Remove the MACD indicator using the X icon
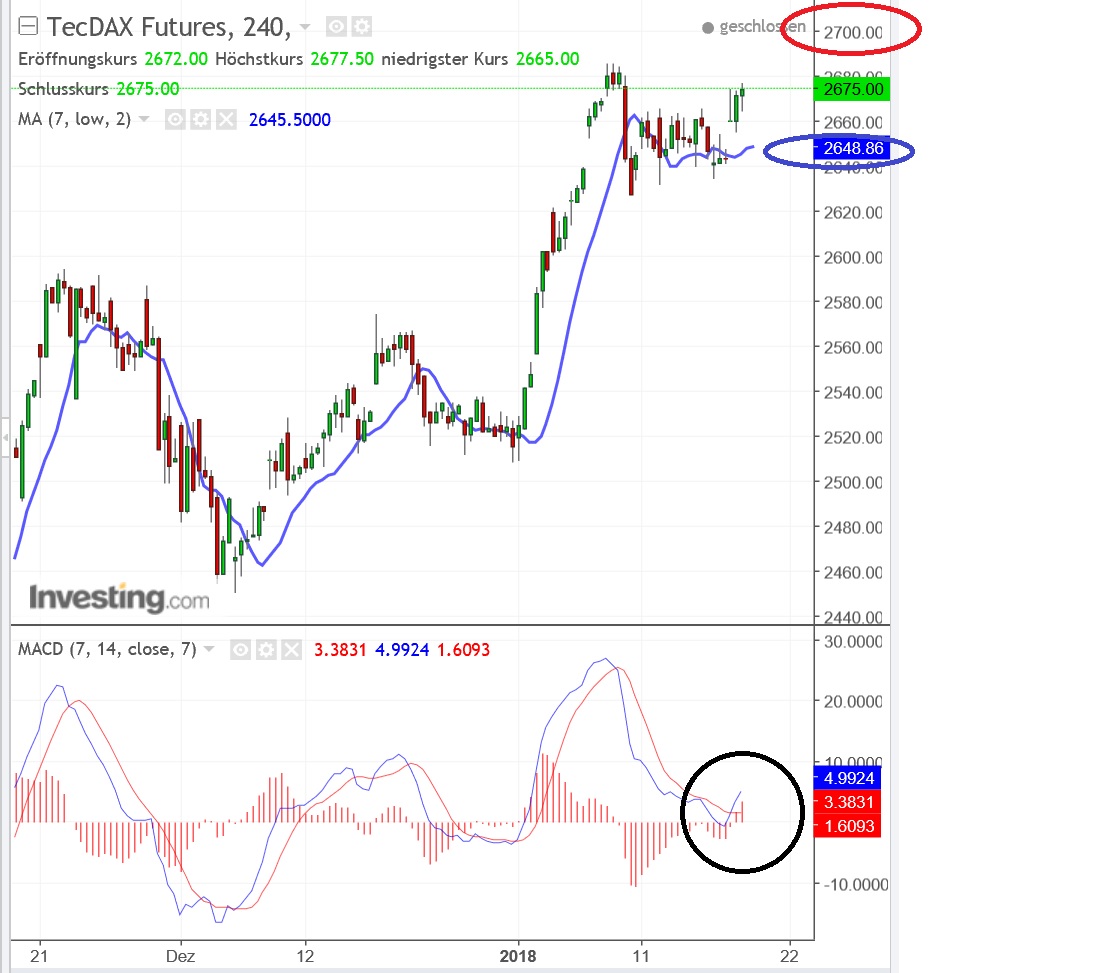Image resolution: width=1111 pixels, height=973 pixels. click(x=293, y=649)
